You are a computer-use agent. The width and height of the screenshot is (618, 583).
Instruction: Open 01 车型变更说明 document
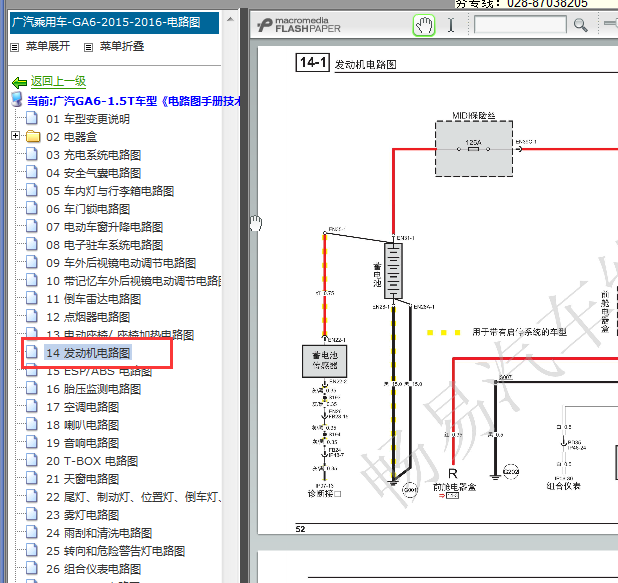88,119
